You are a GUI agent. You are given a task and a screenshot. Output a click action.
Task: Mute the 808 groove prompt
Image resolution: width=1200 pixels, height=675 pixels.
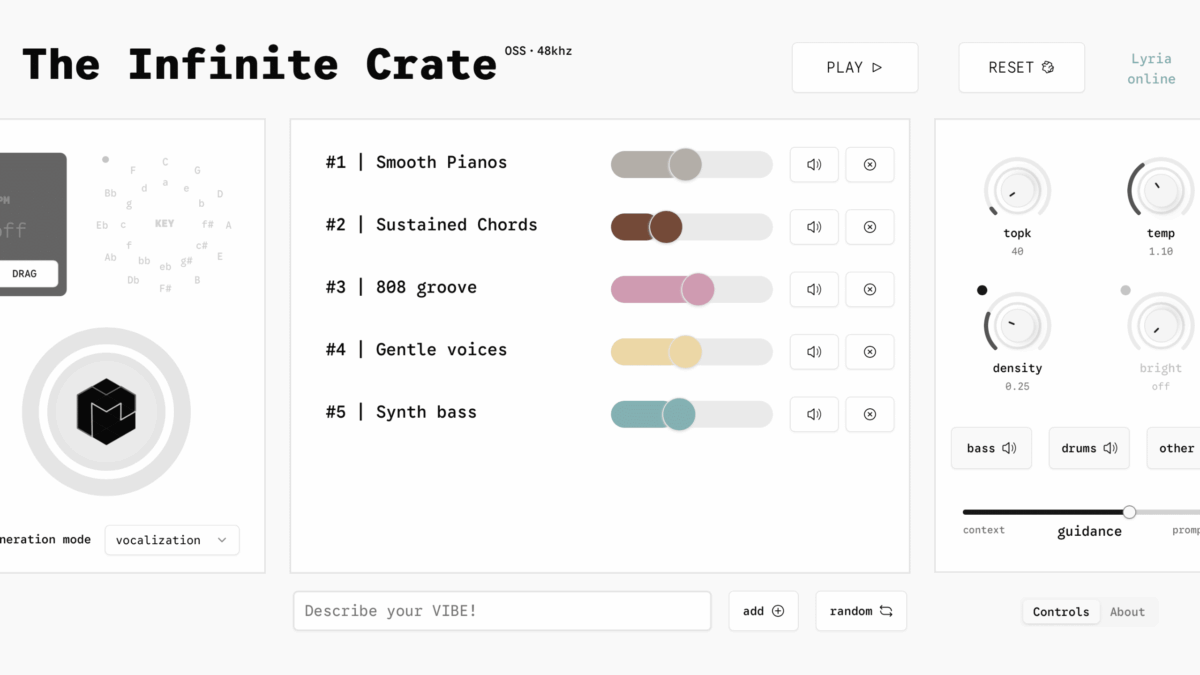click(x=814, y=289)
